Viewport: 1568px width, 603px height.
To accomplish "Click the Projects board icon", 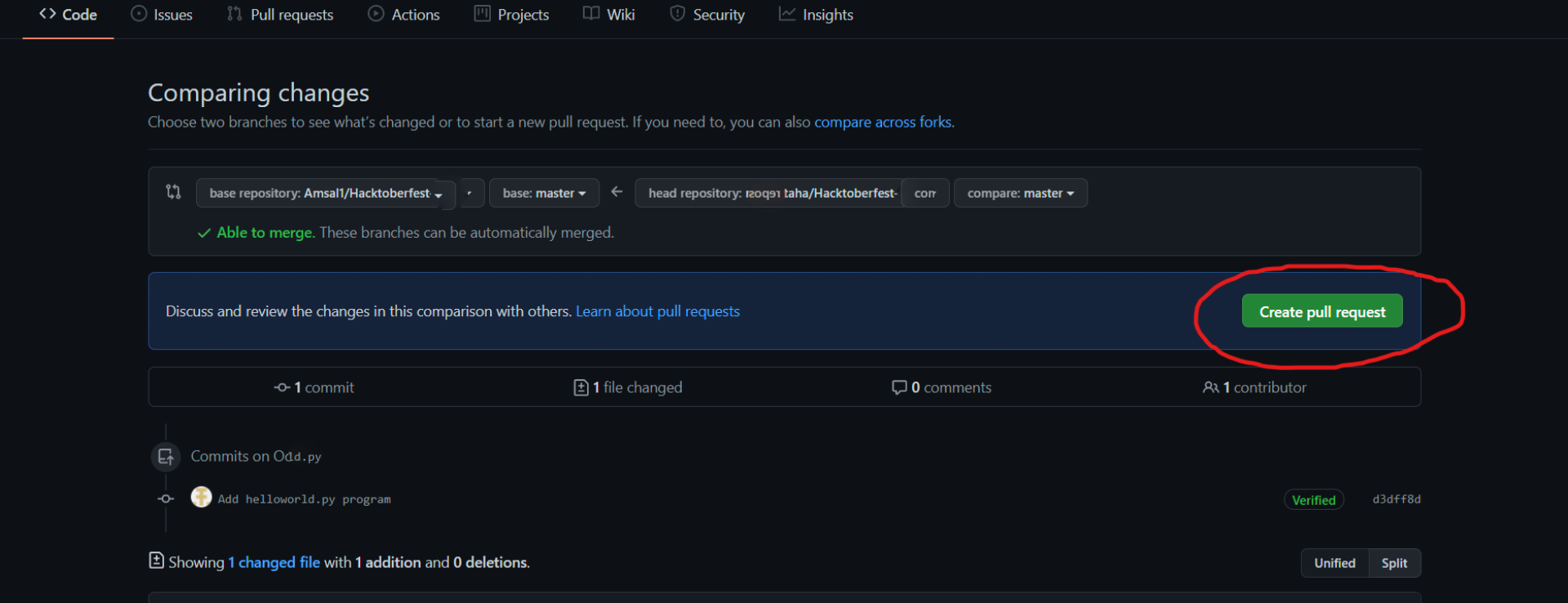I will pos(483,14).
